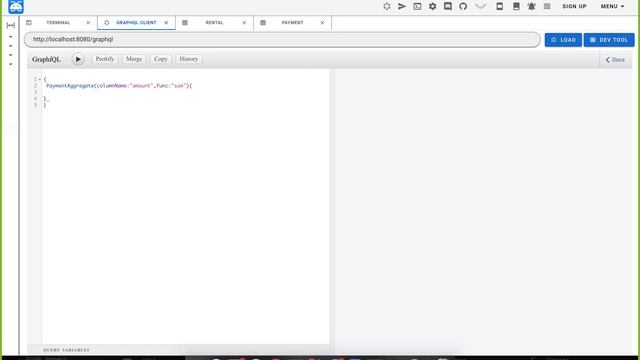640x360 pixels.
Task: Click the notification bell icon
Action: (531, 6)
